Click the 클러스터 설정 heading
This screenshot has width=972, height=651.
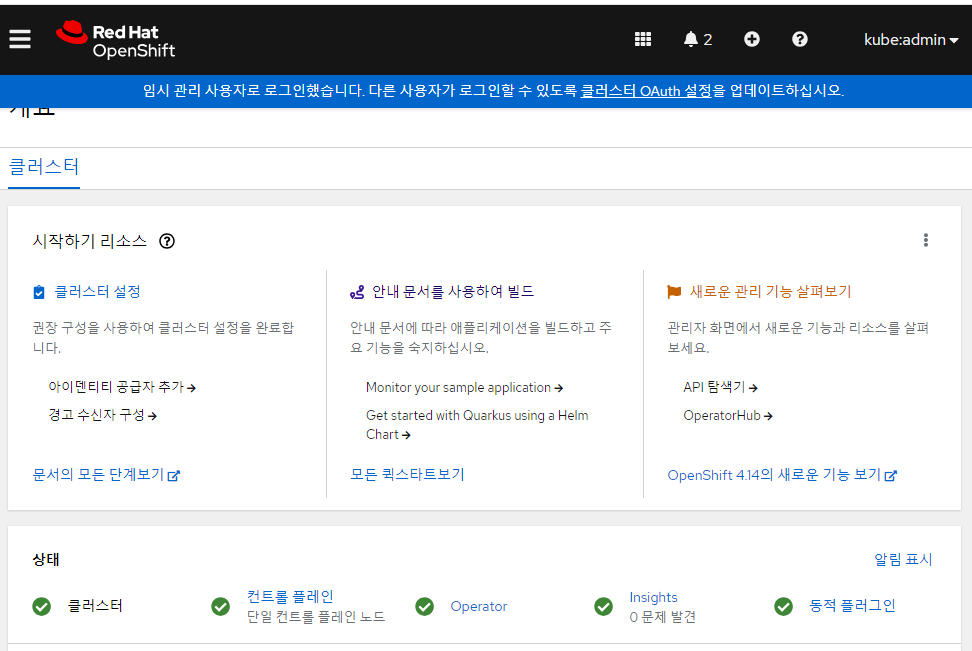97,291
